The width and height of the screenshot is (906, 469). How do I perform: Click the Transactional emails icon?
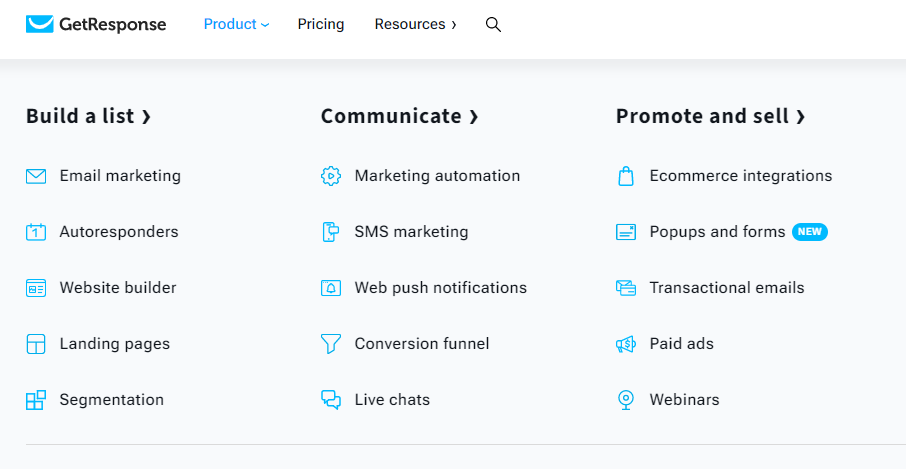pyautogui.click(x=626, y=288)
